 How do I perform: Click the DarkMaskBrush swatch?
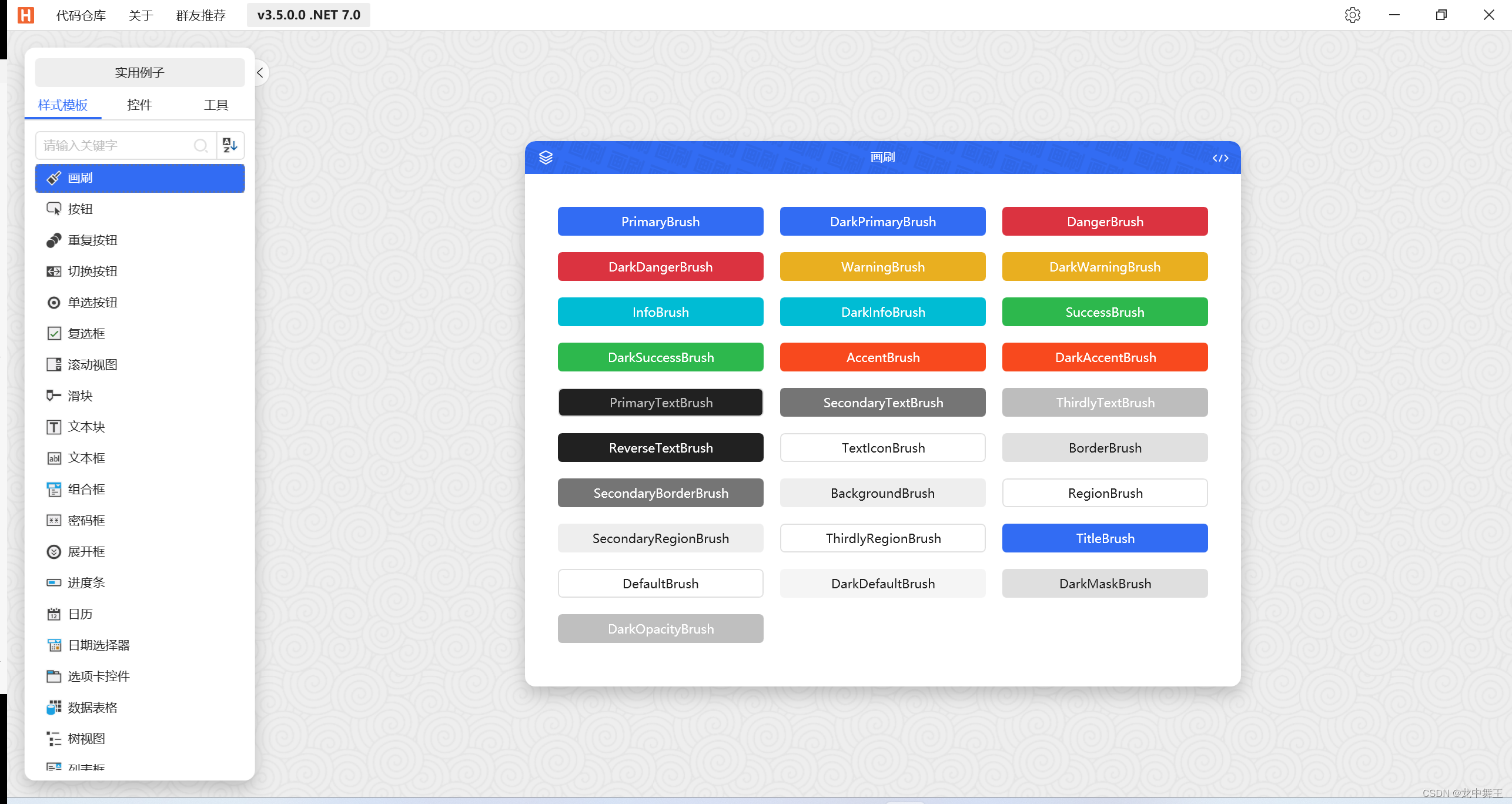pyautogui.click(x=1105, y=584)
